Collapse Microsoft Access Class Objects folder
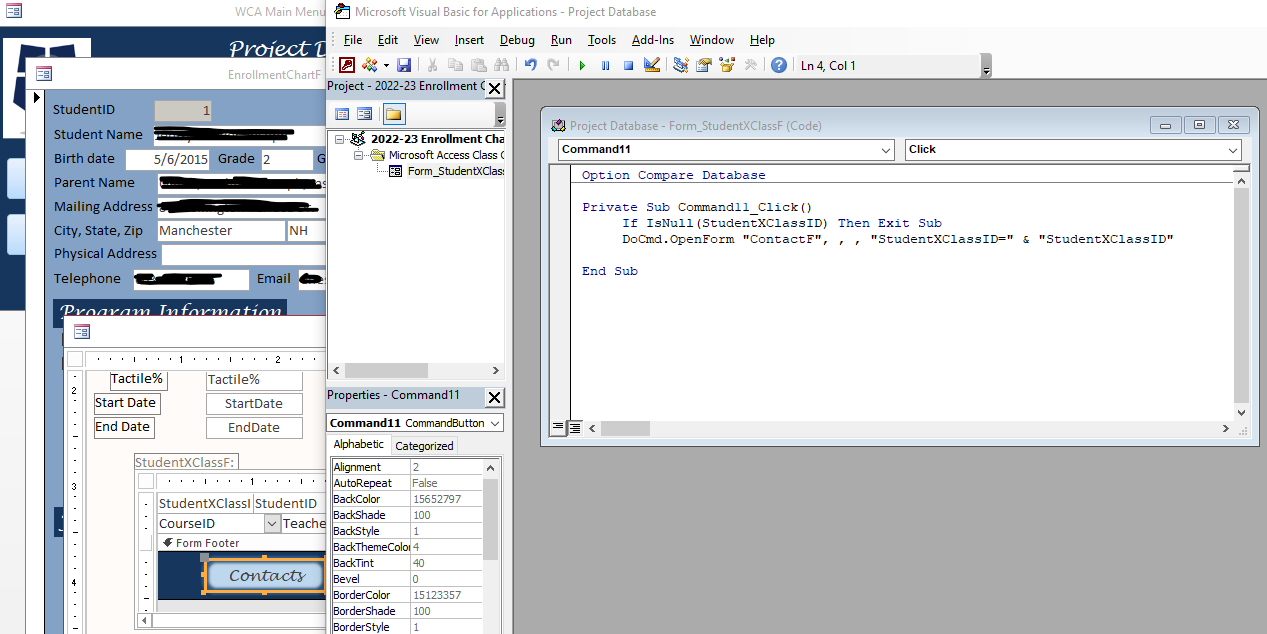 pyautogui.click(x=358, y=155)
